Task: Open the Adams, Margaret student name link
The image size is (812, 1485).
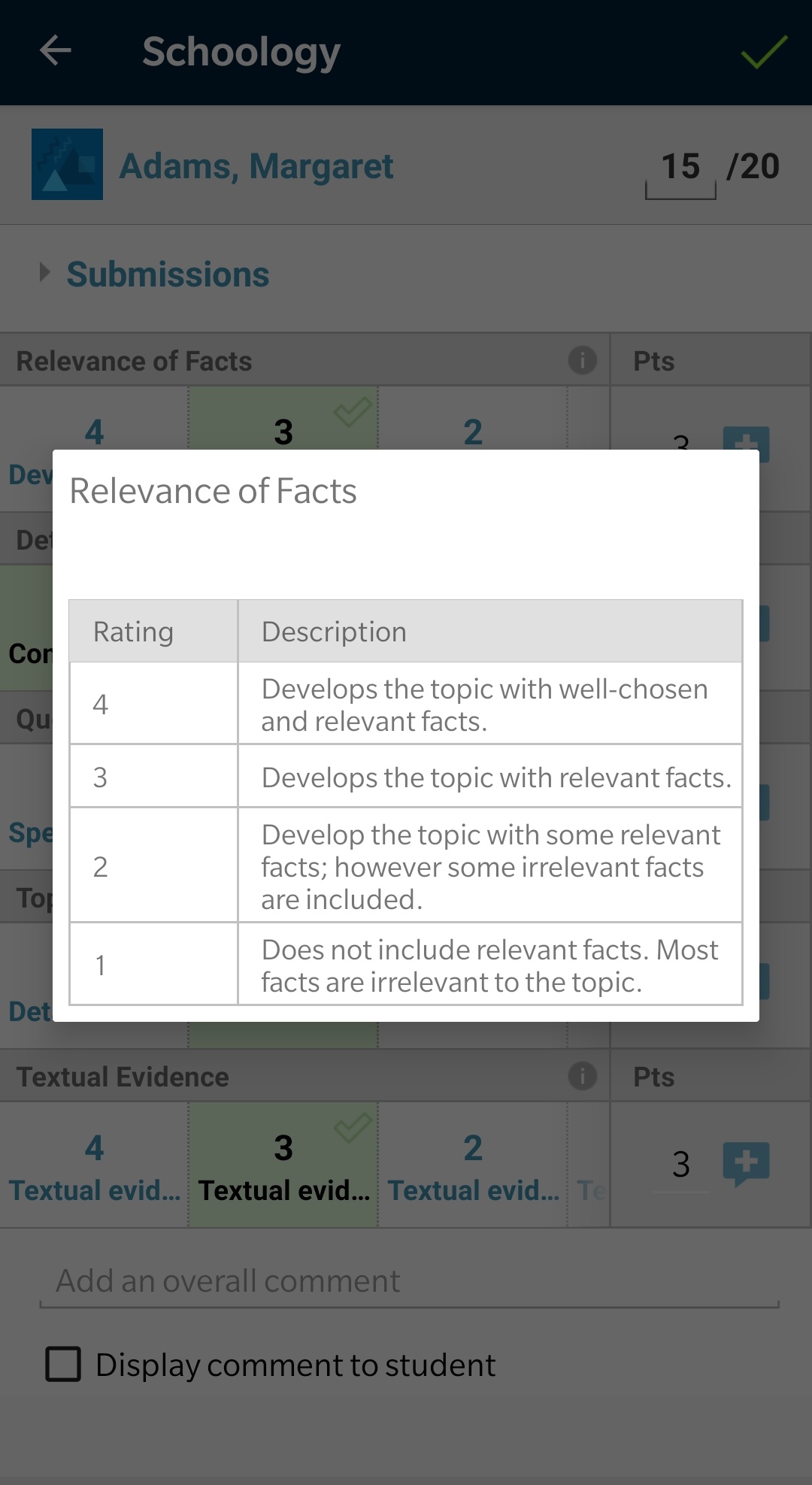Action: (256, 166)
